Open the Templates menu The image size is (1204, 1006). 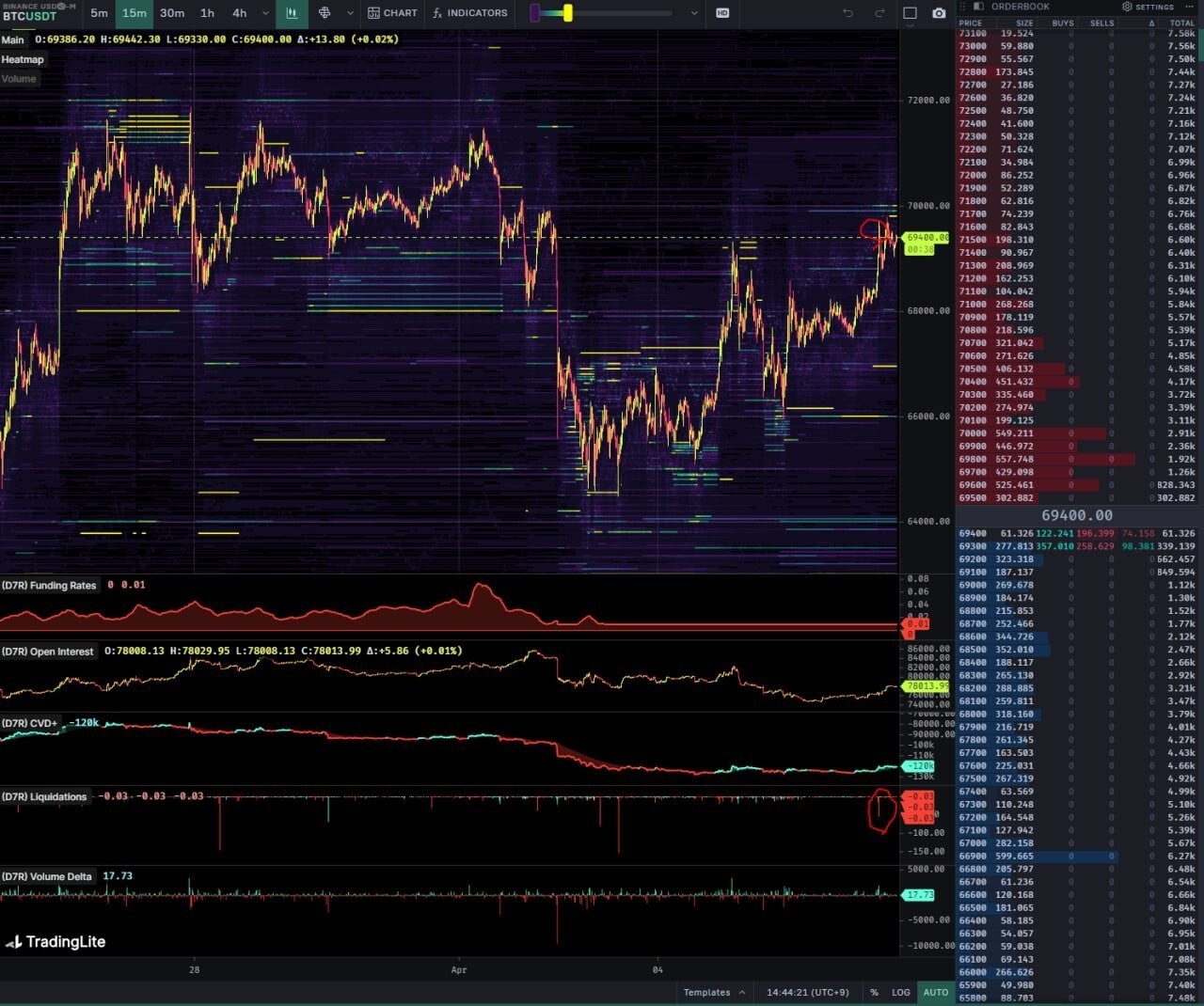coord(714,992)
